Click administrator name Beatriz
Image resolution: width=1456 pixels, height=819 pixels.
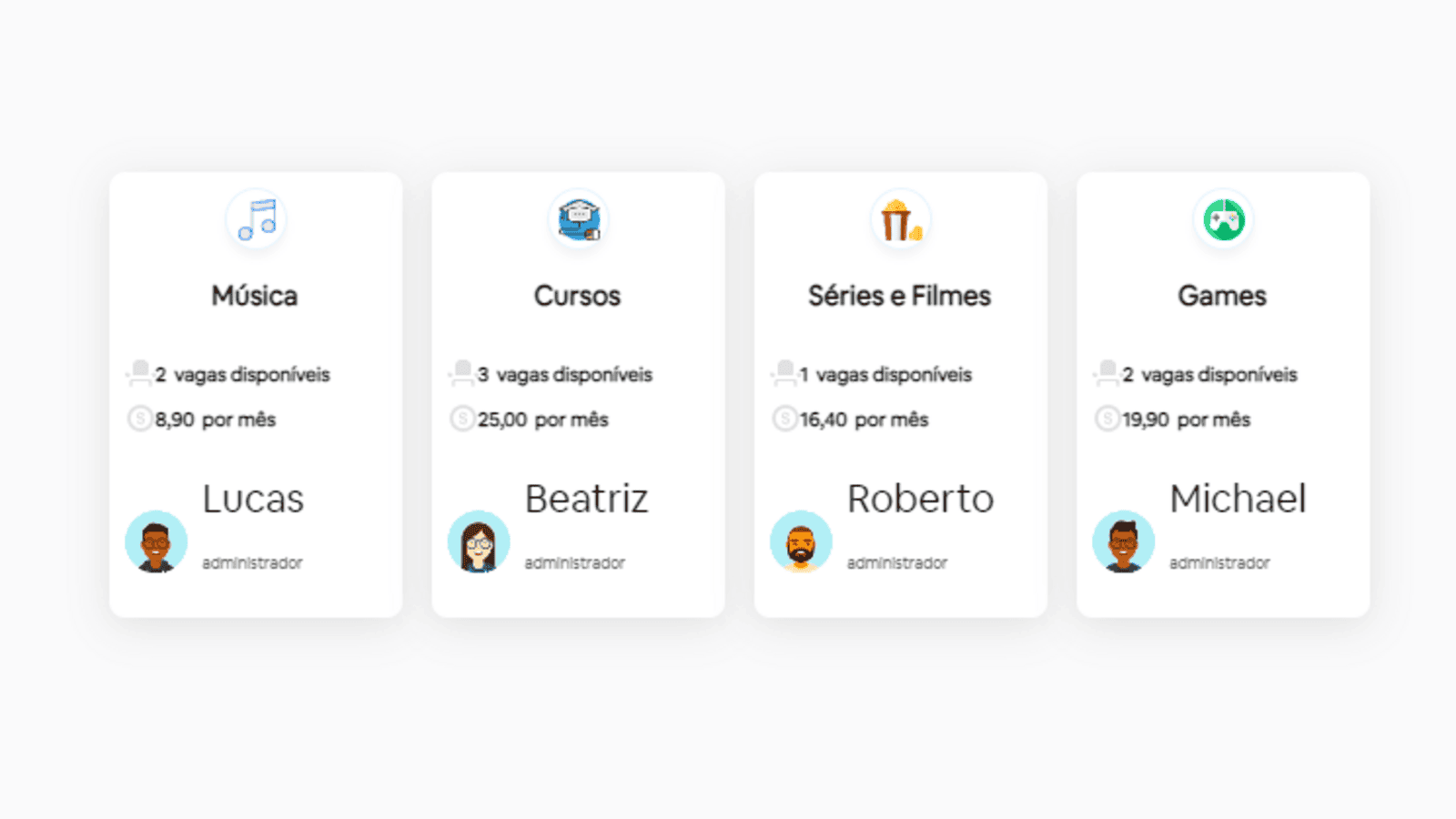[x=587, y=499]
